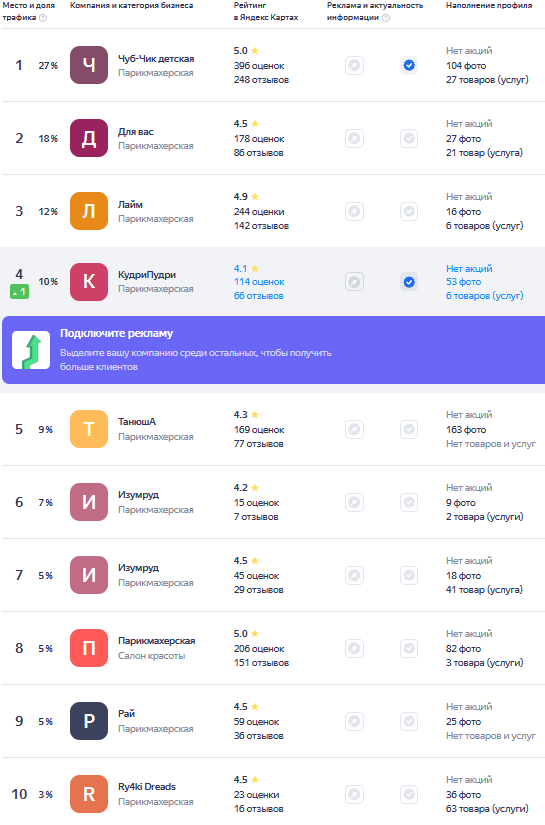Image resolution: width=545 pixels, height=825 pixels.
Task: Click the help icon next to Реклама и актуальность информации
Action: (386, 18)
